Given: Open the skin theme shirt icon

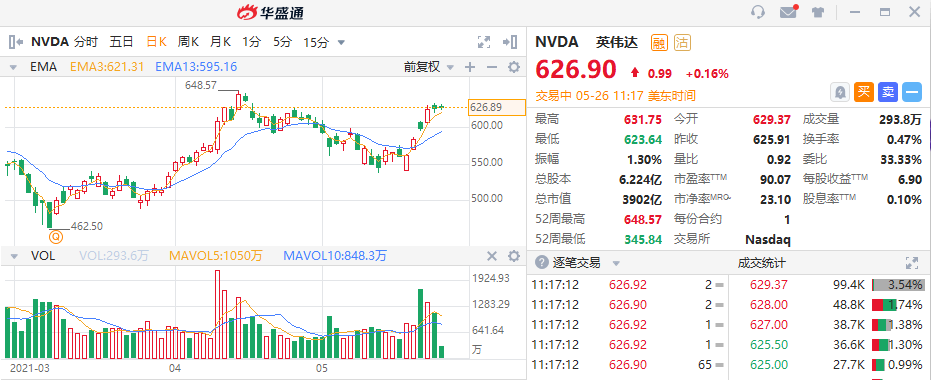Looking at the screenshot, I should (818, 12).
